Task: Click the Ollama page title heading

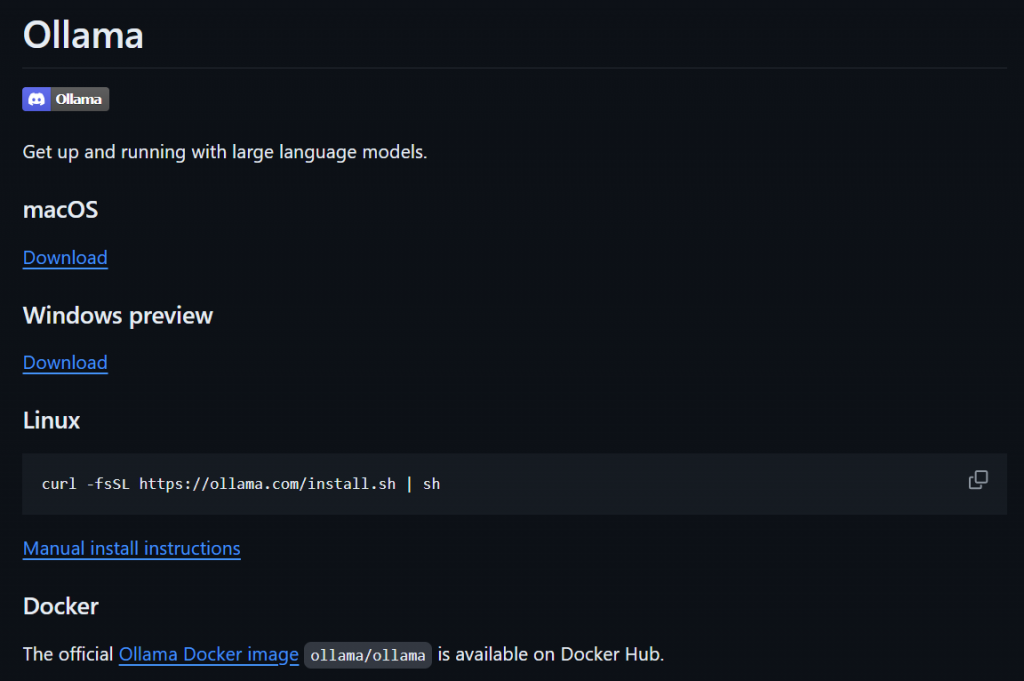Action: pyautogui.click(x=84, y=35)
